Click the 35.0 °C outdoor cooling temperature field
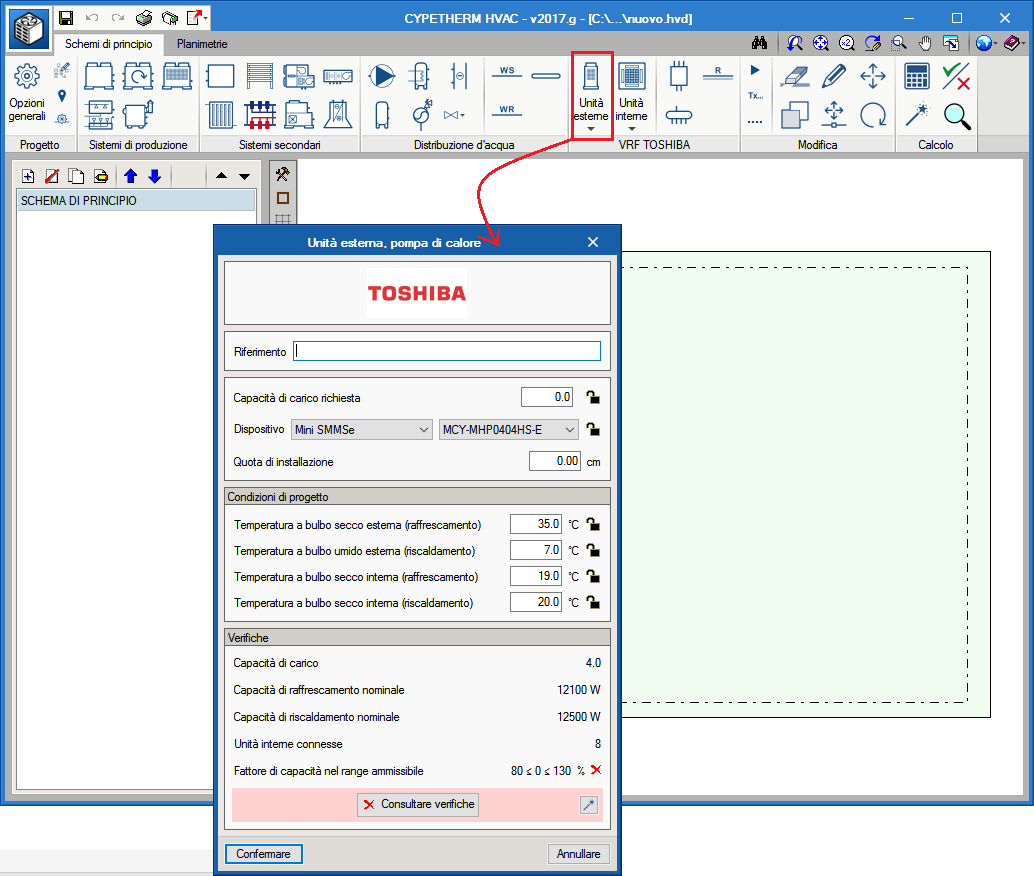 pyautogui.click(x=535, y=524)
